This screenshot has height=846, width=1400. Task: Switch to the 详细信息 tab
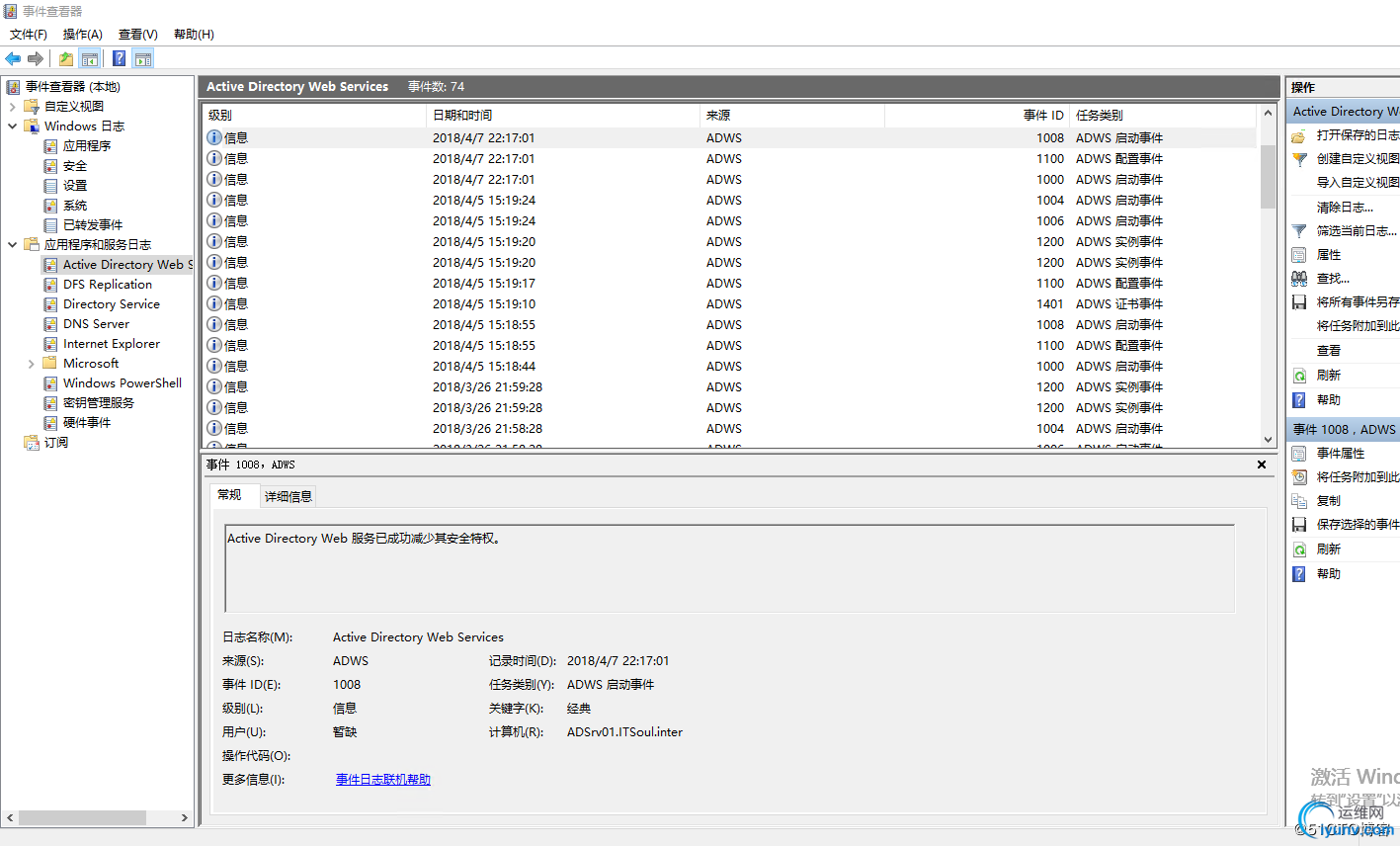coord(288,496)
